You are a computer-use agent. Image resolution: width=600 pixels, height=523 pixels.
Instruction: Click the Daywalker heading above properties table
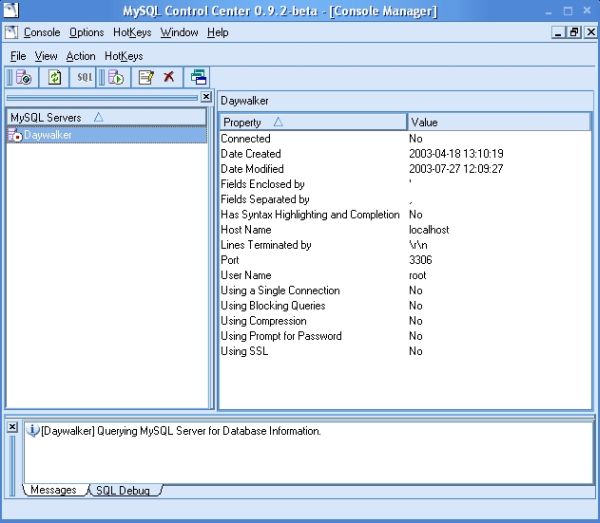click(x=244, y=101)
